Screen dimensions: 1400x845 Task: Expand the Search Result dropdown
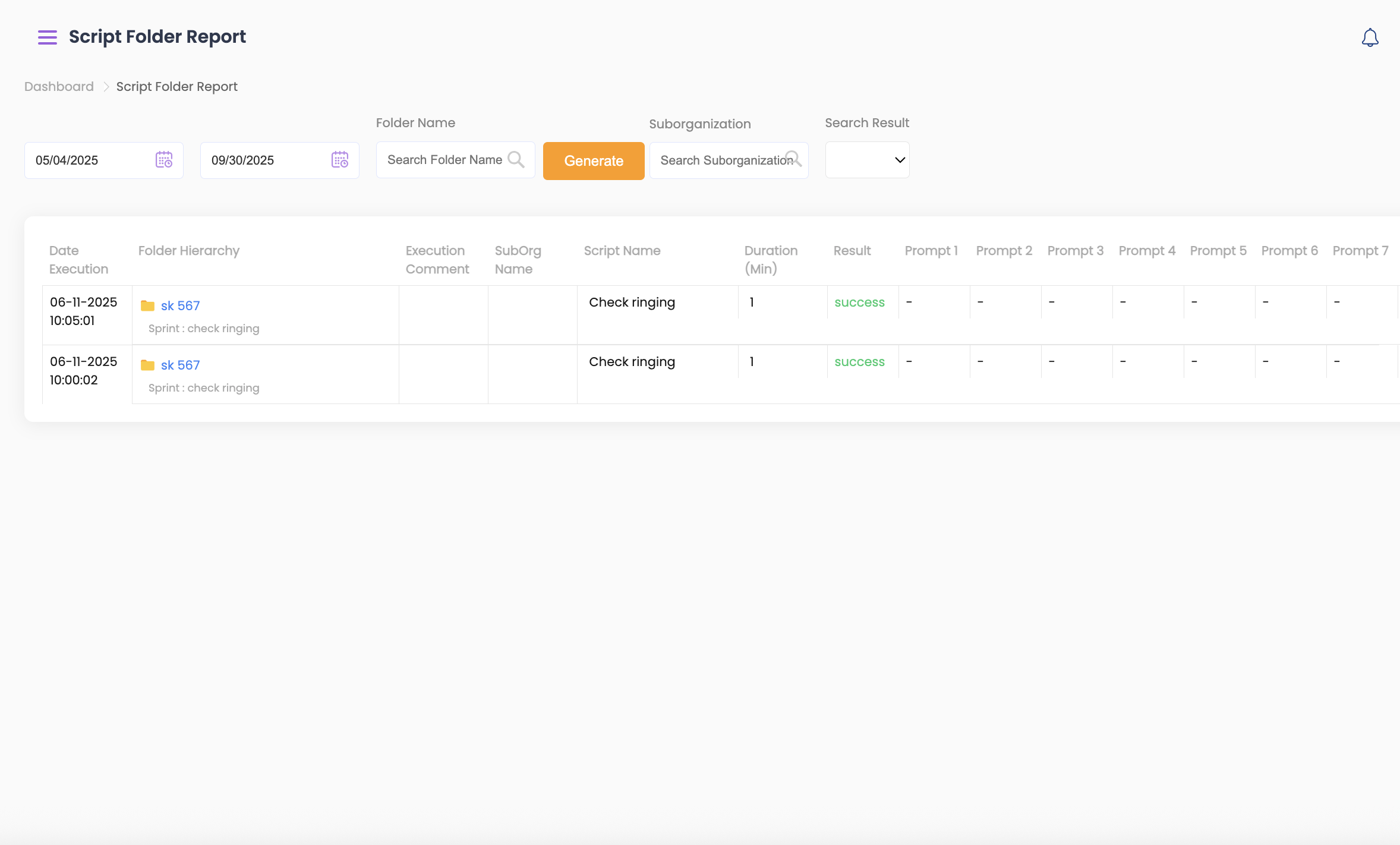867,160
